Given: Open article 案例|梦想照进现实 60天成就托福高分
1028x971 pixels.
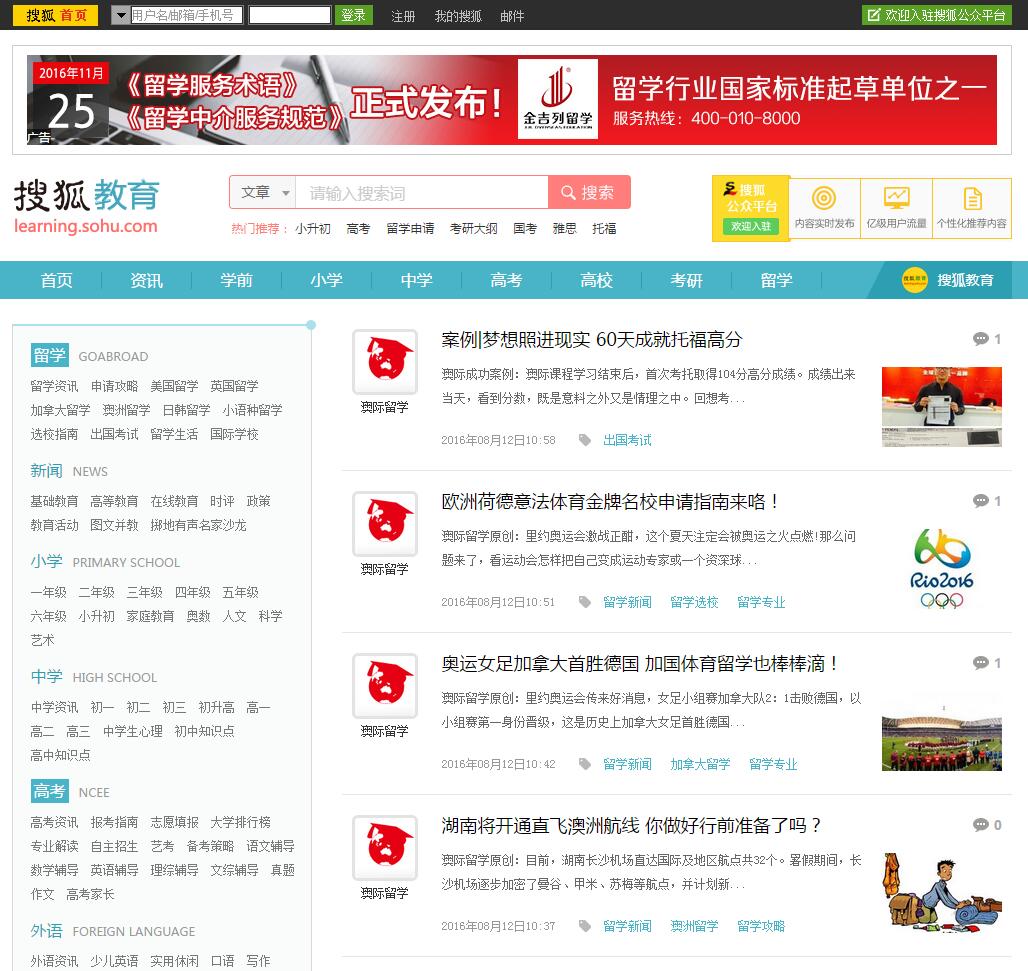Looking at the screenshot, I should 592,340.
